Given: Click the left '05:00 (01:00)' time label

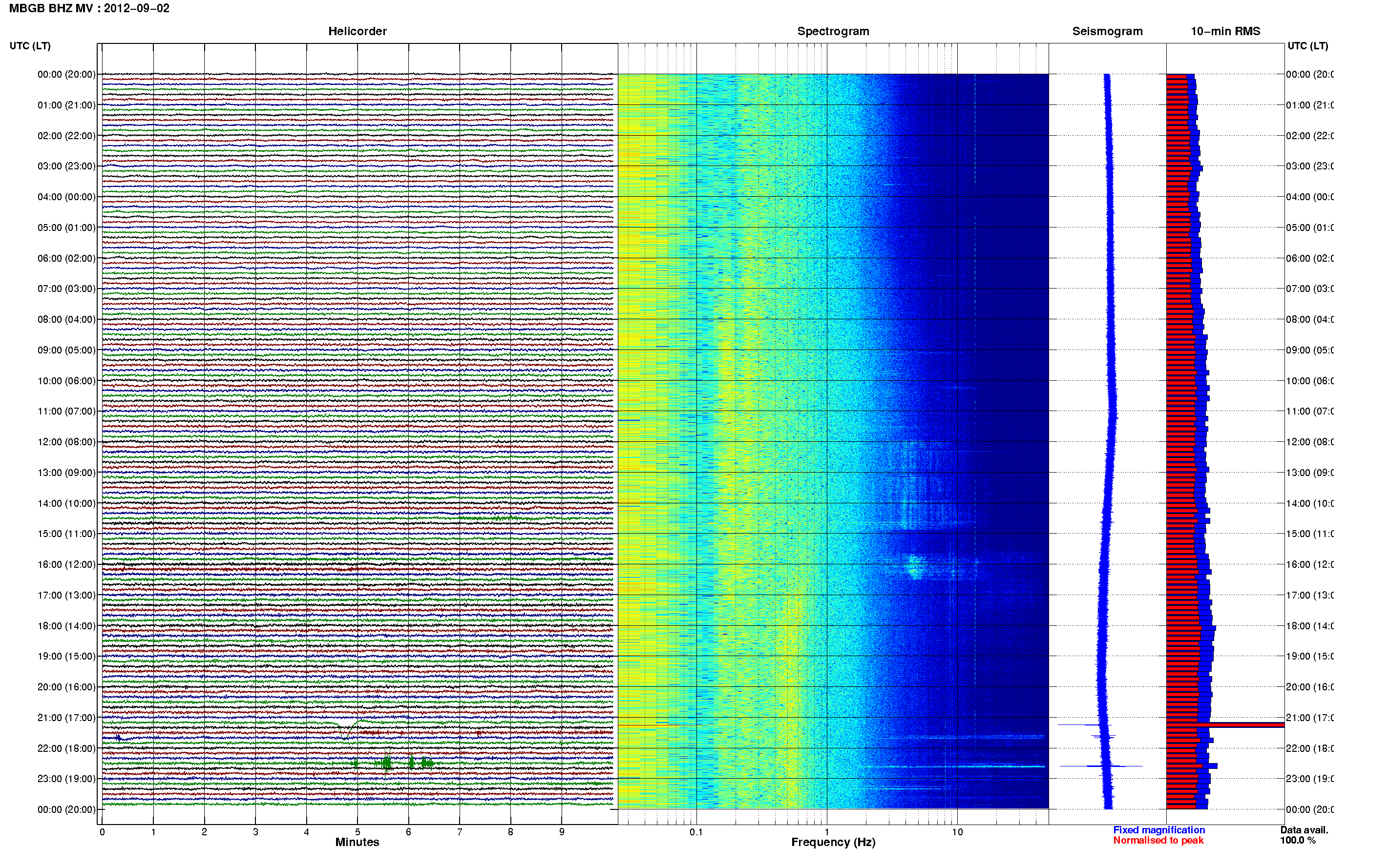Looking at the screenshot, I should point(66,227).
